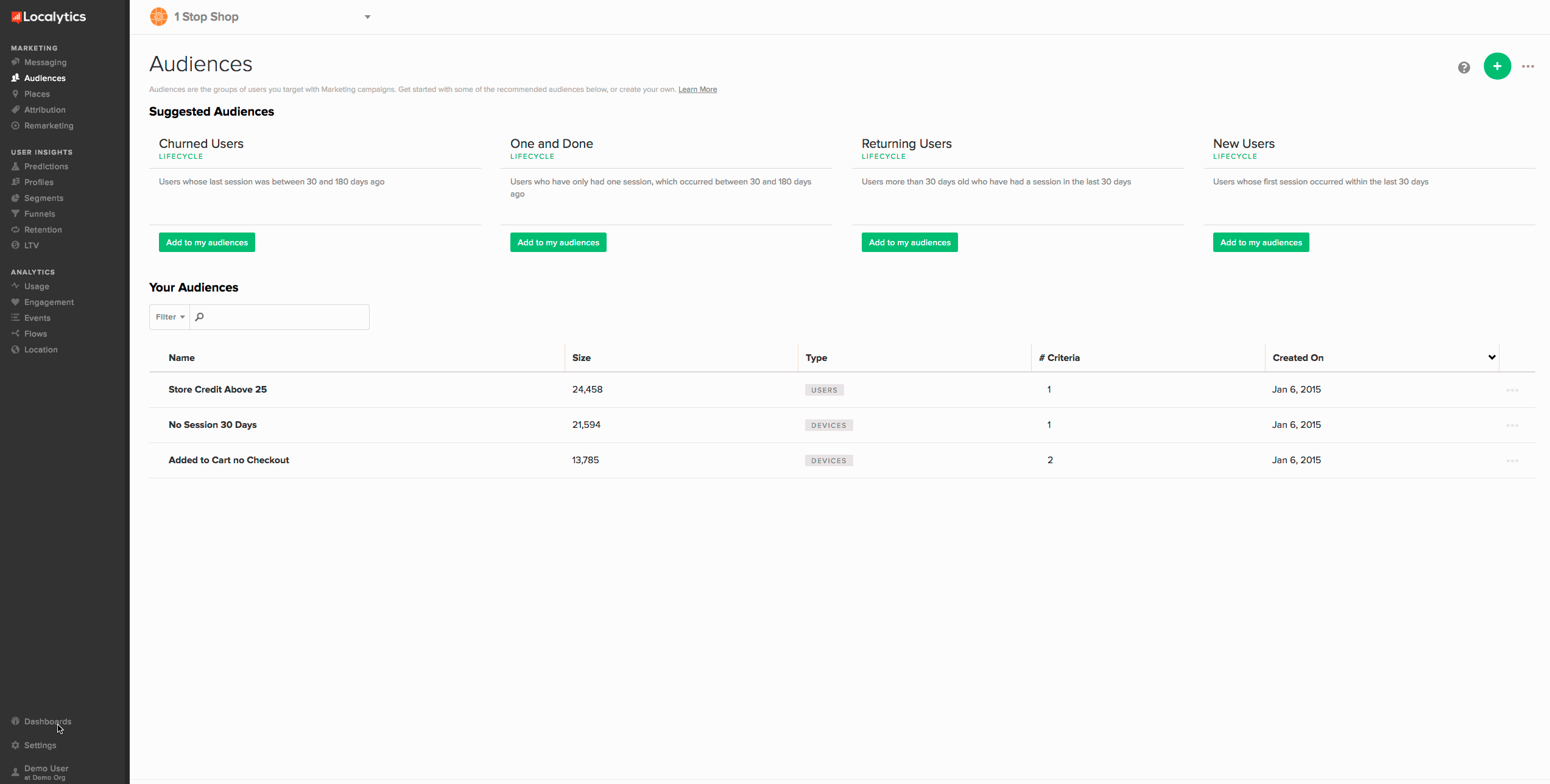Navigate to the Dashboards section
Viewport: 1550px width, 784px height.
48,721
